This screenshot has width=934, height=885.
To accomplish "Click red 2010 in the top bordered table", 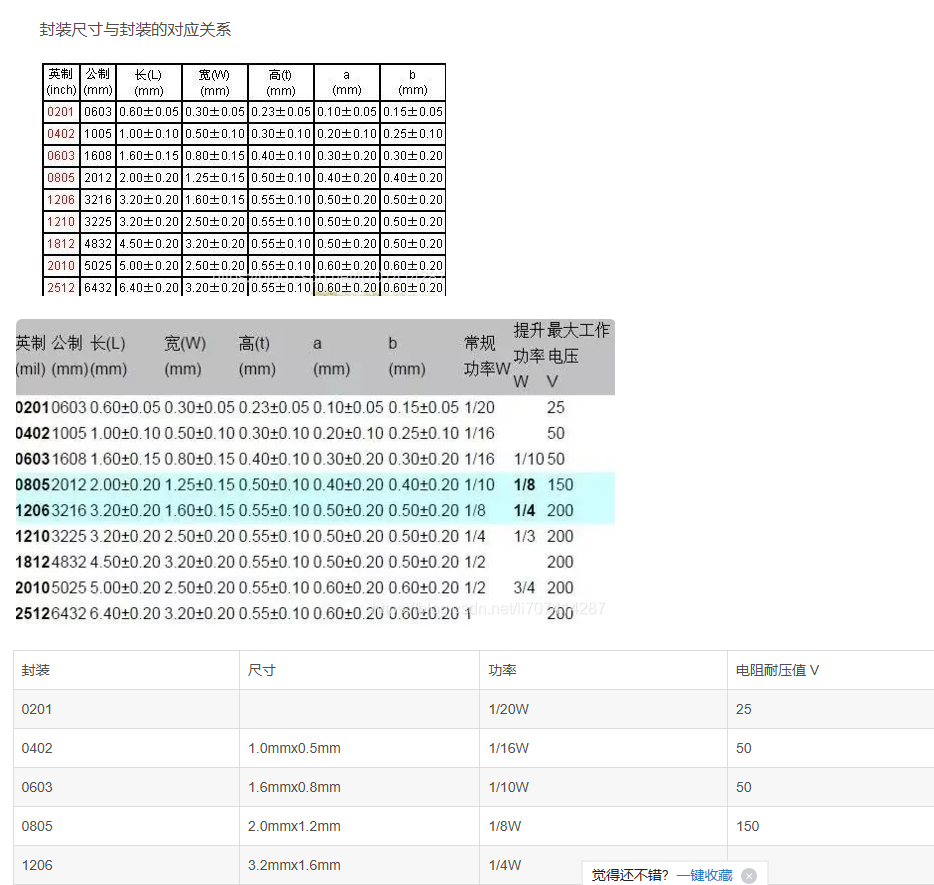I will pos(61,266).
